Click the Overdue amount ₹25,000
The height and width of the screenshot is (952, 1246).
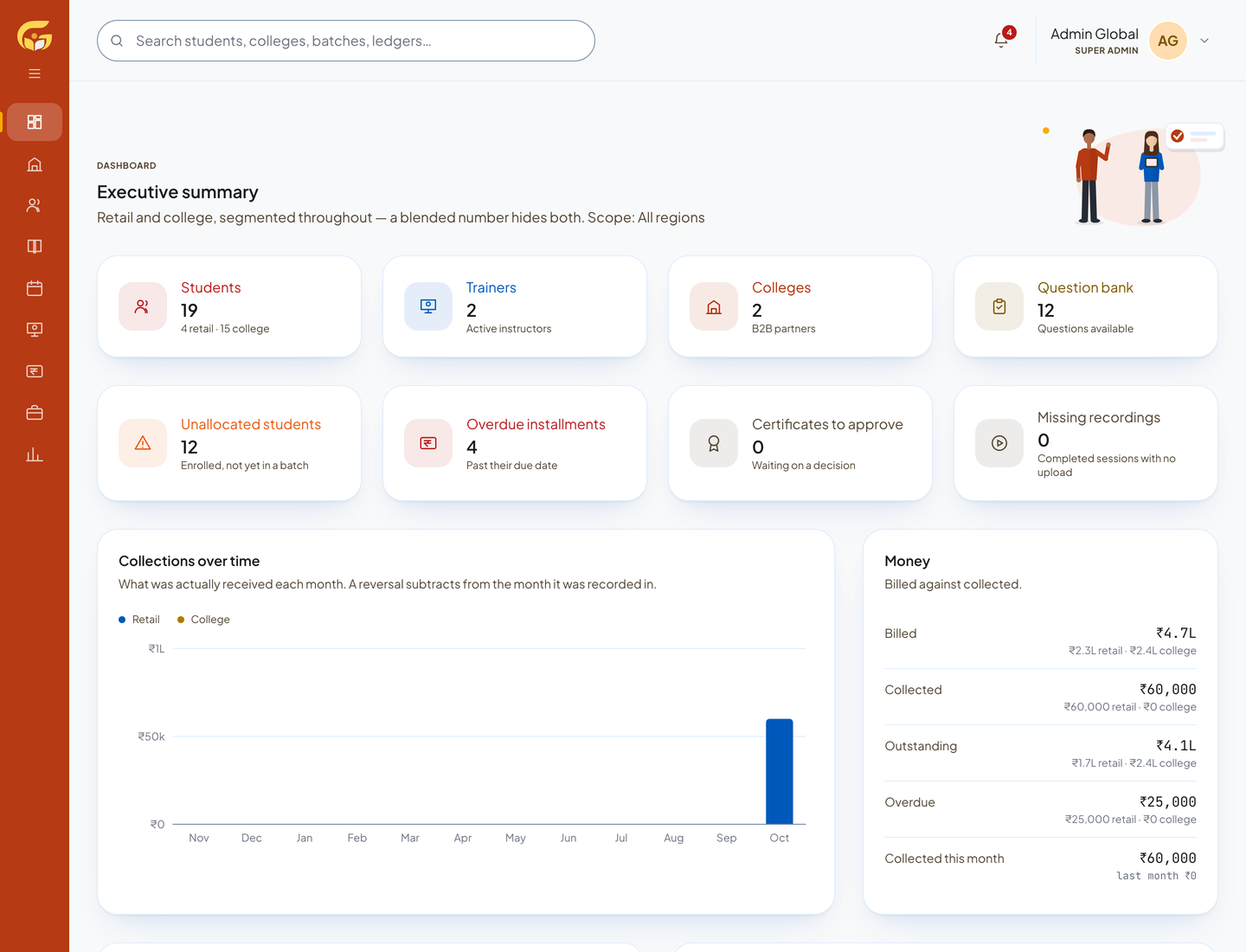click(x=1168, y=802)
